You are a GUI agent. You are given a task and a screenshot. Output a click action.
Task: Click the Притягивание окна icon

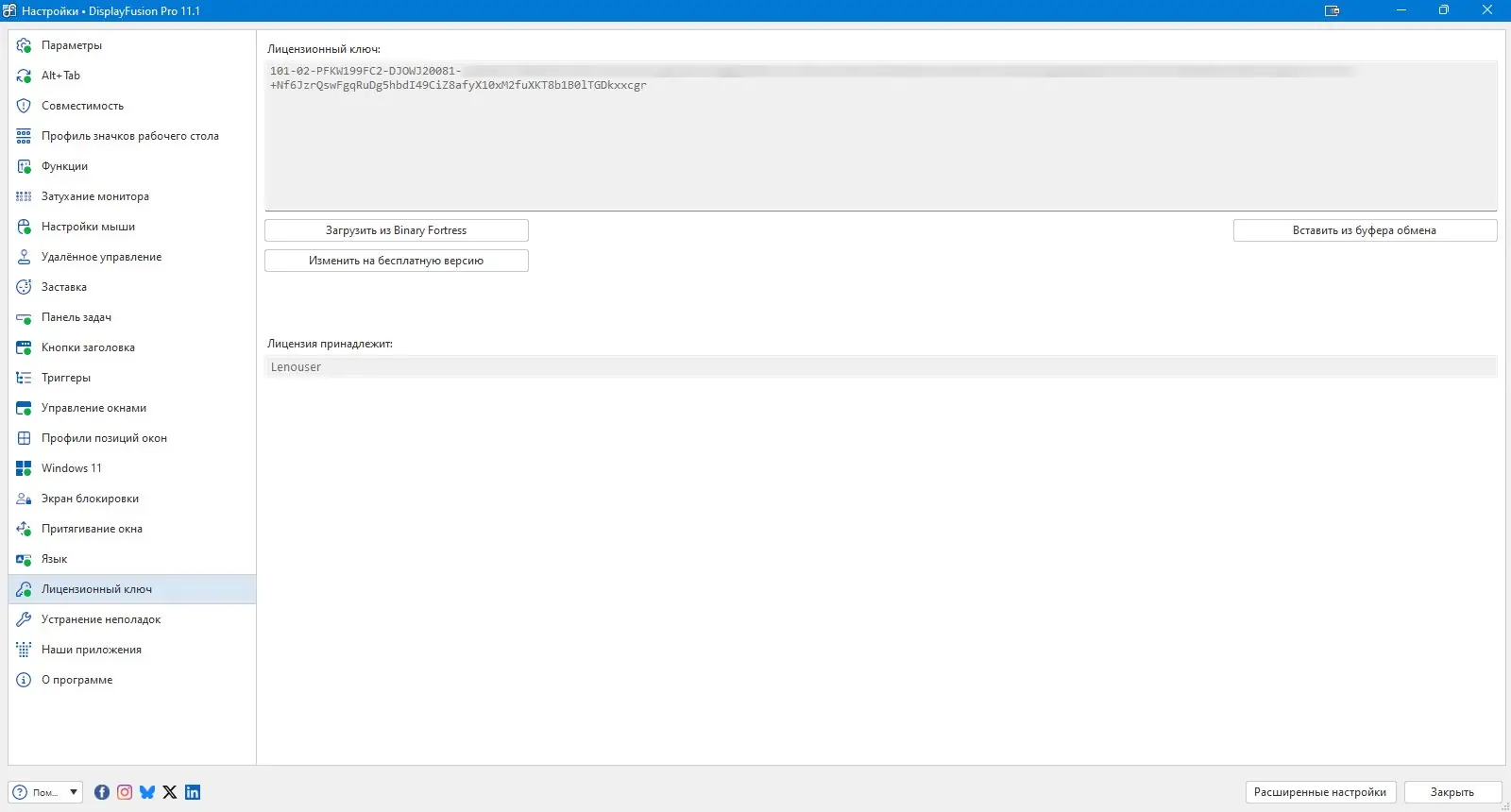pos(24,529)
